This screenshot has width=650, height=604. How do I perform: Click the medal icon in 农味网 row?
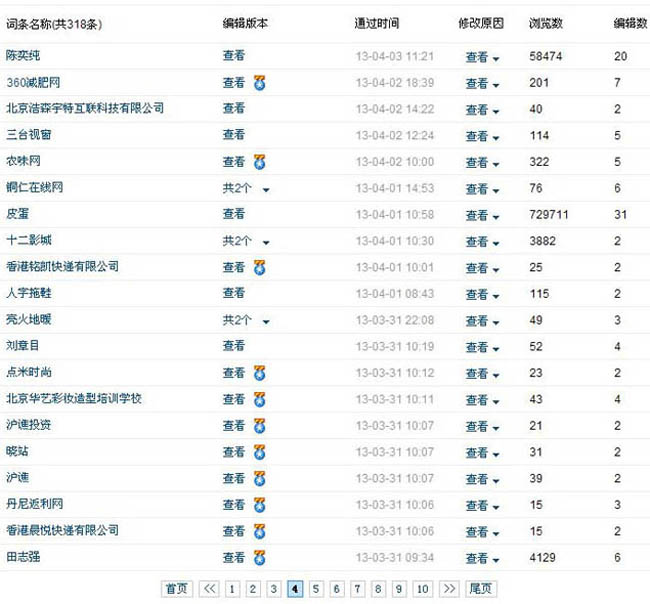click(x=259, y=162)
